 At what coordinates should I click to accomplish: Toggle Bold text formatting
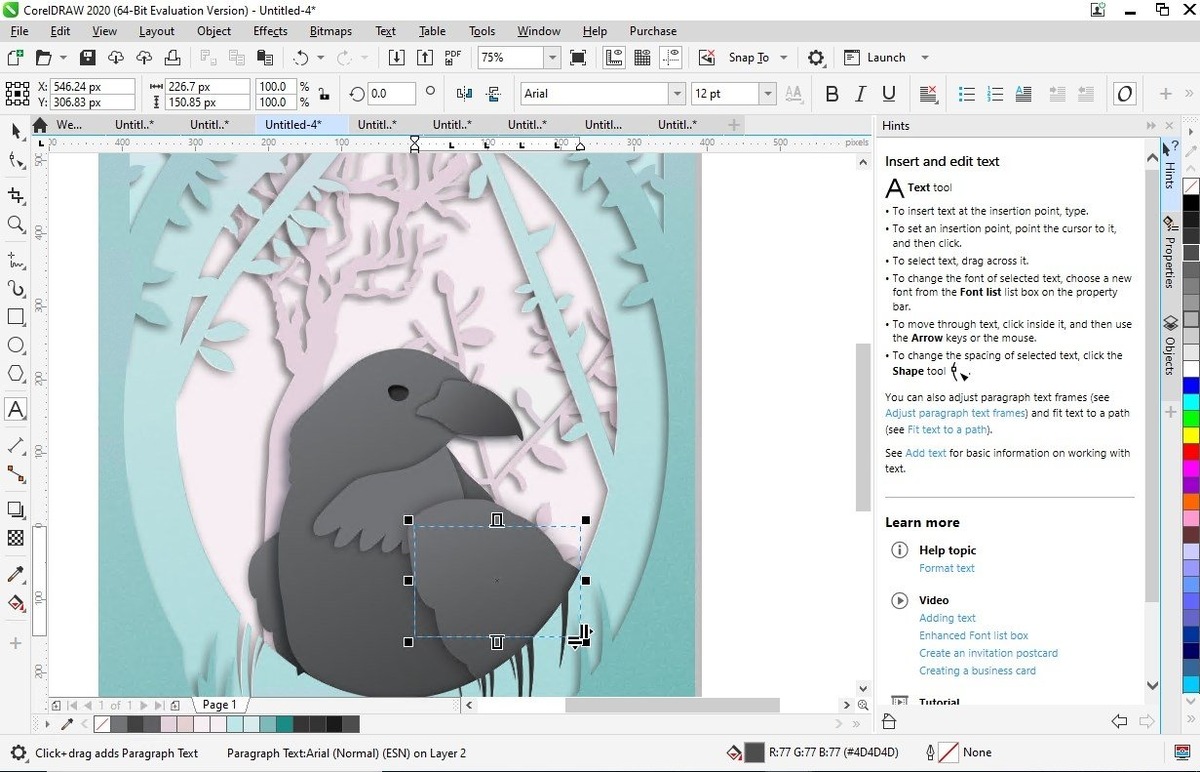(x=832, y=94)
